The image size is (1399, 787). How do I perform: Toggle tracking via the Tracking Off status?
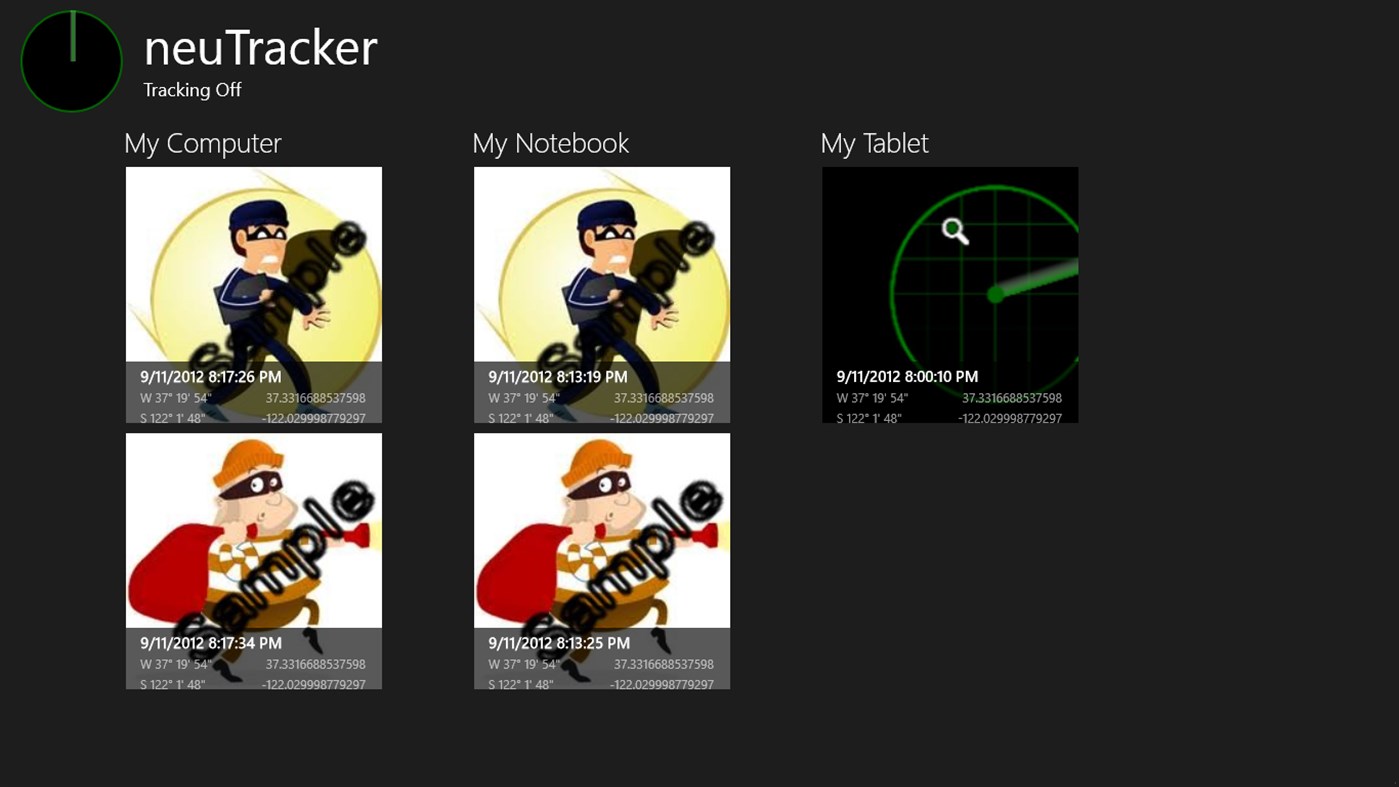pyautogui.click(x=192, y=89)
